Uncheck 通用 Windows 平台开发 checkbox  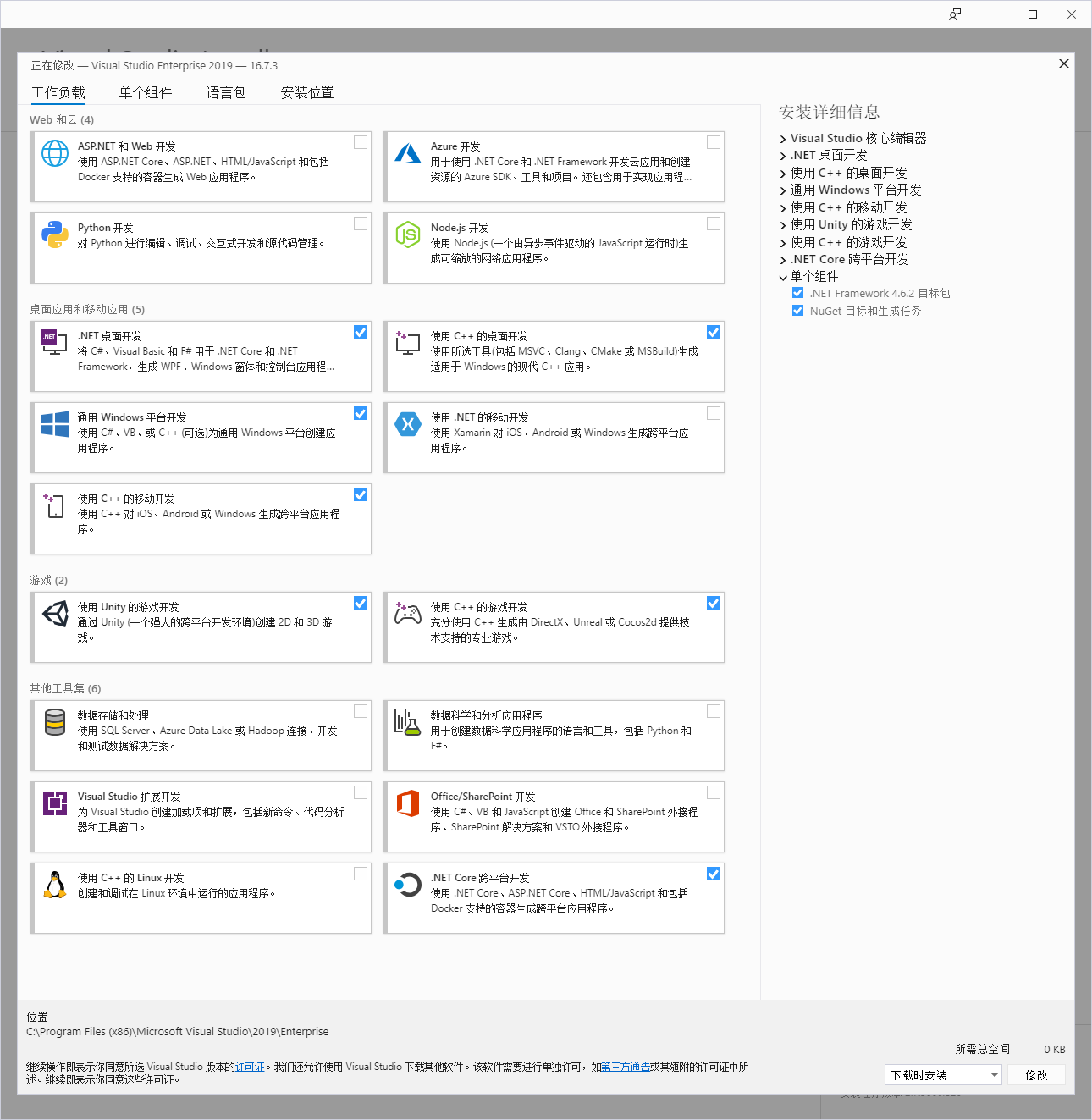361,413
